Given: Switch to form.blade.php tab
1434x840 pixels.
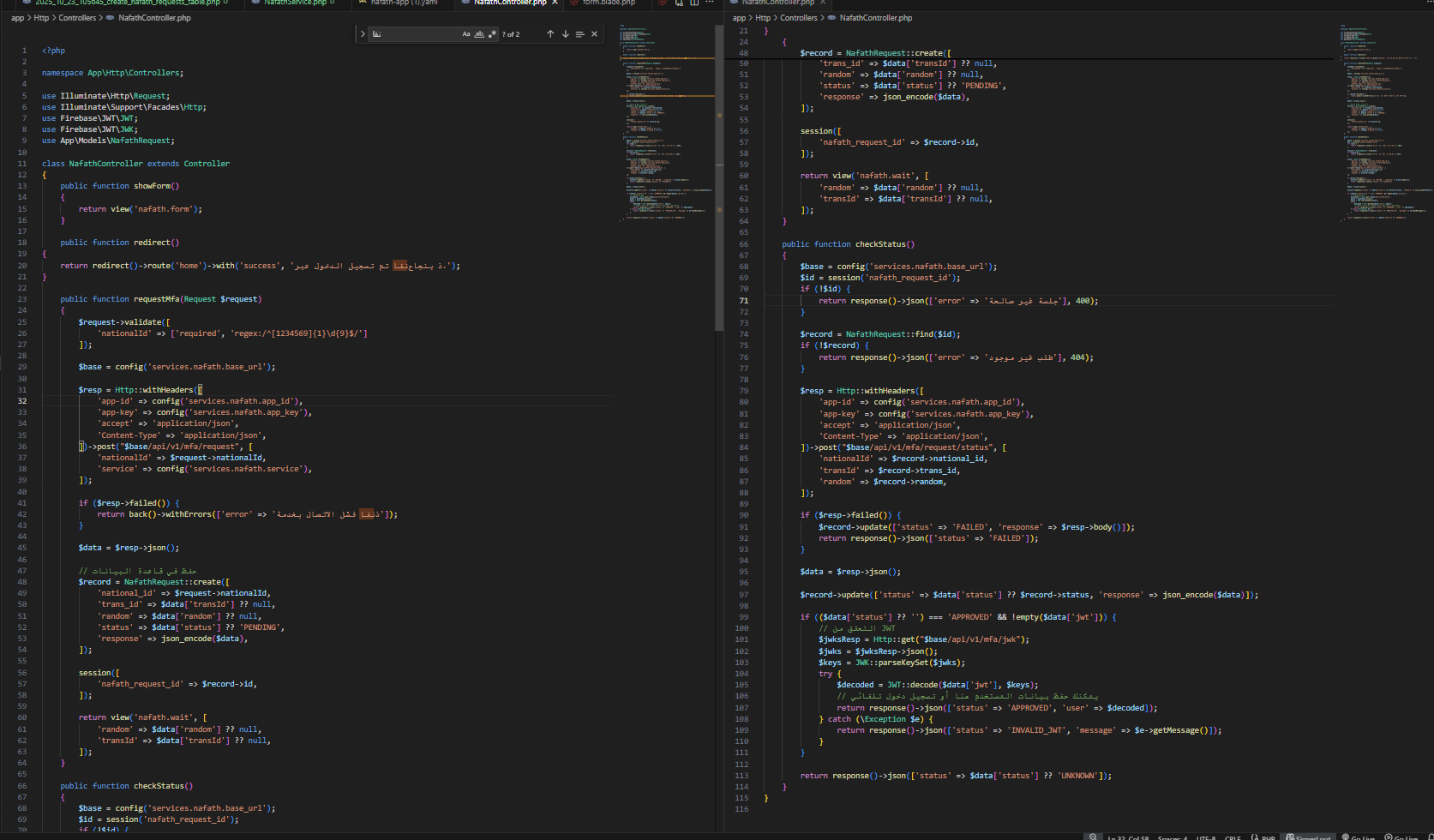Looking at the screenshot, I should click(609, 3).
